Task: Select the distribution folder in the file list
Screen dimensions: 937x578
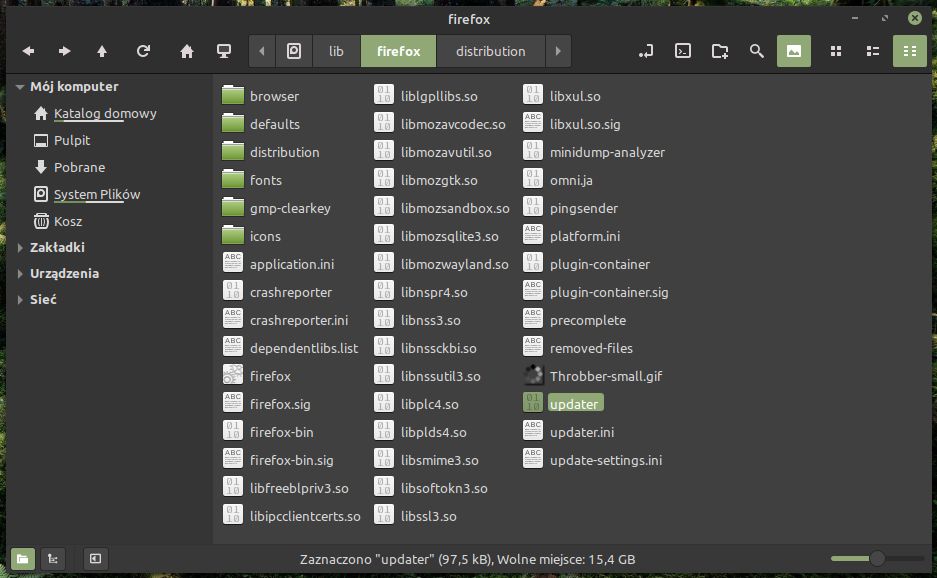Action: [271, 152]
